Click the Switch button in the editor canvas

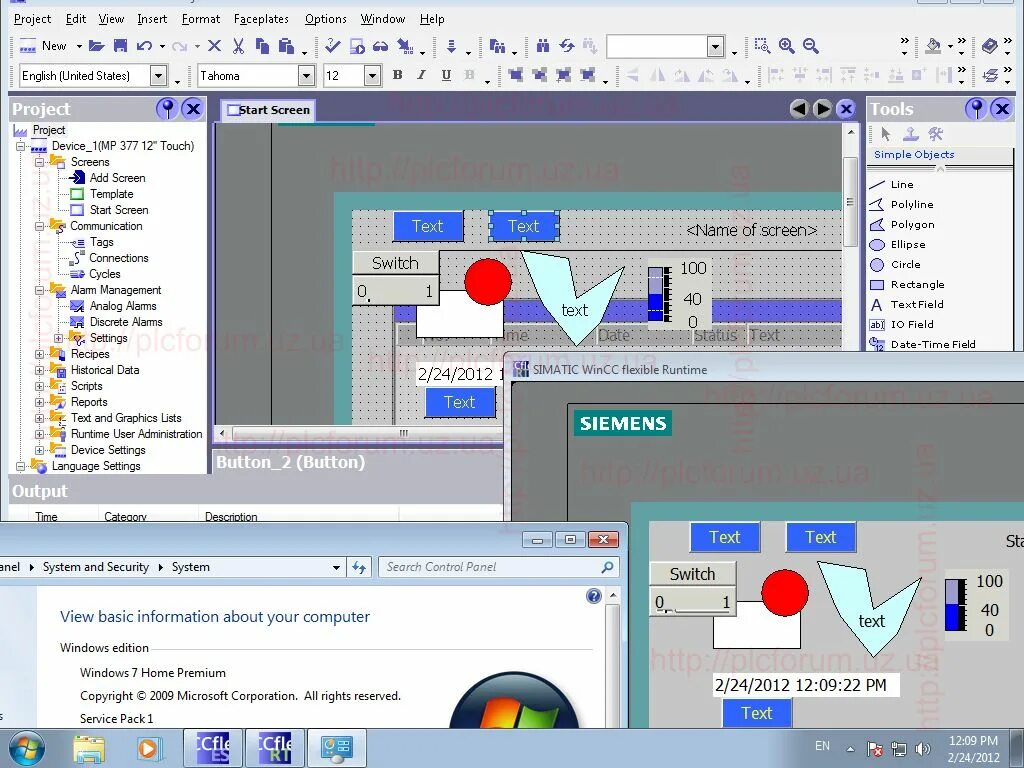pyautogui.click(x=395, y=263)
